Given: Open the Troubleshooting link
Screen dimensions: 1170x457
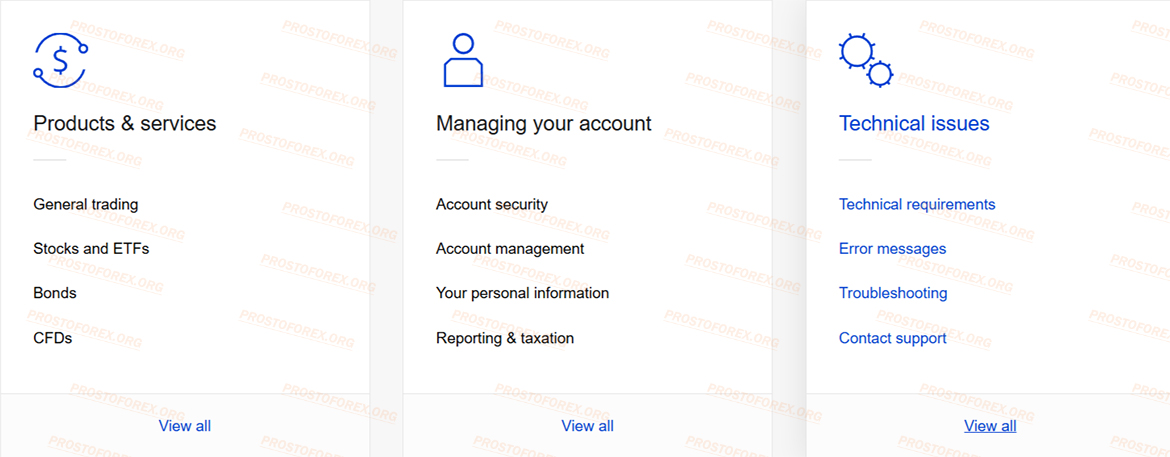Looking at the screenshot, I should pyautogui.click(x=893, y=293).
